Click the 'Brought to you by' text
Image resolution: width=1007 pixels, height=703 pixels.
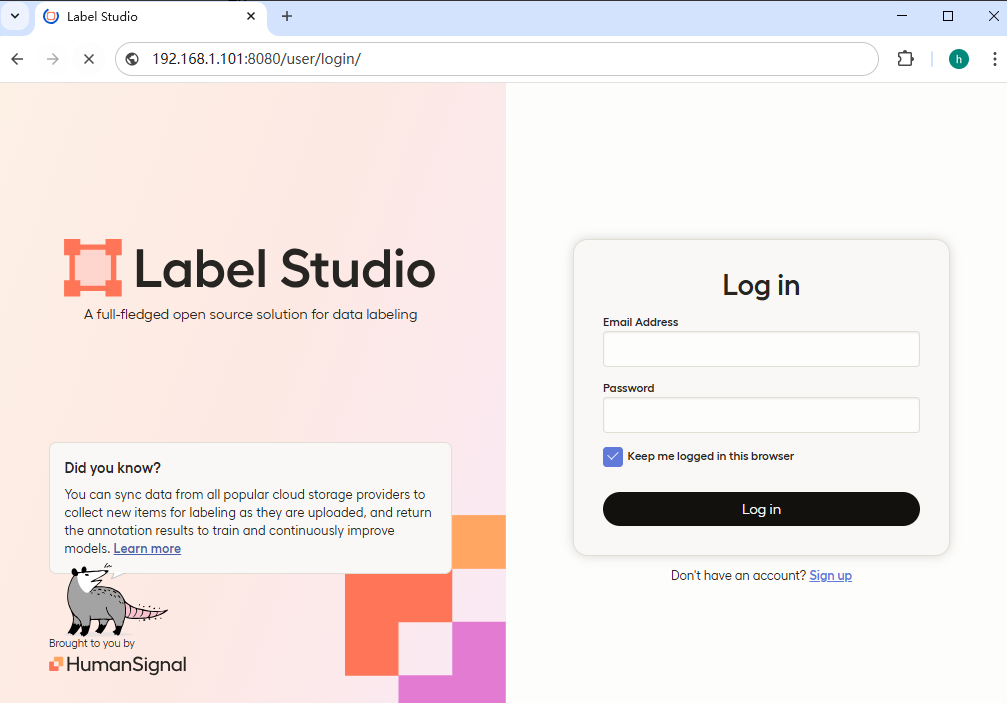[92, 643]
